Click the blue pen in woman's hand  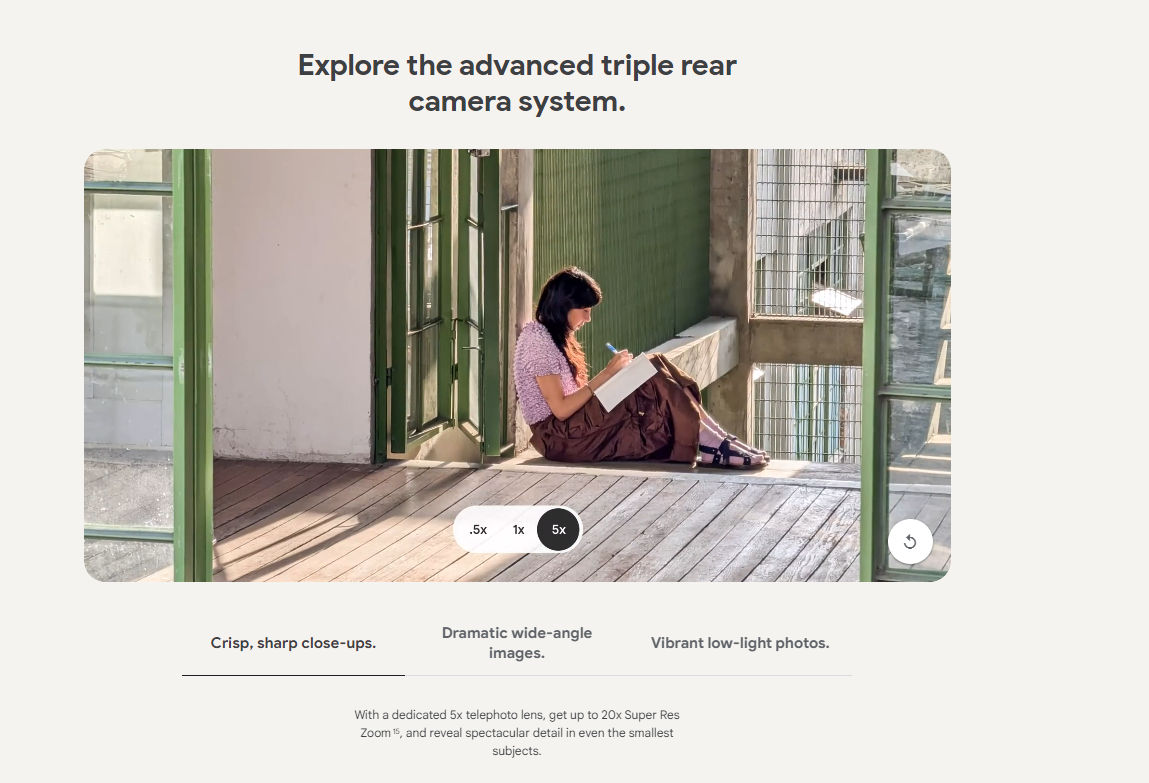pyautogui.click(x=611, y=348)
